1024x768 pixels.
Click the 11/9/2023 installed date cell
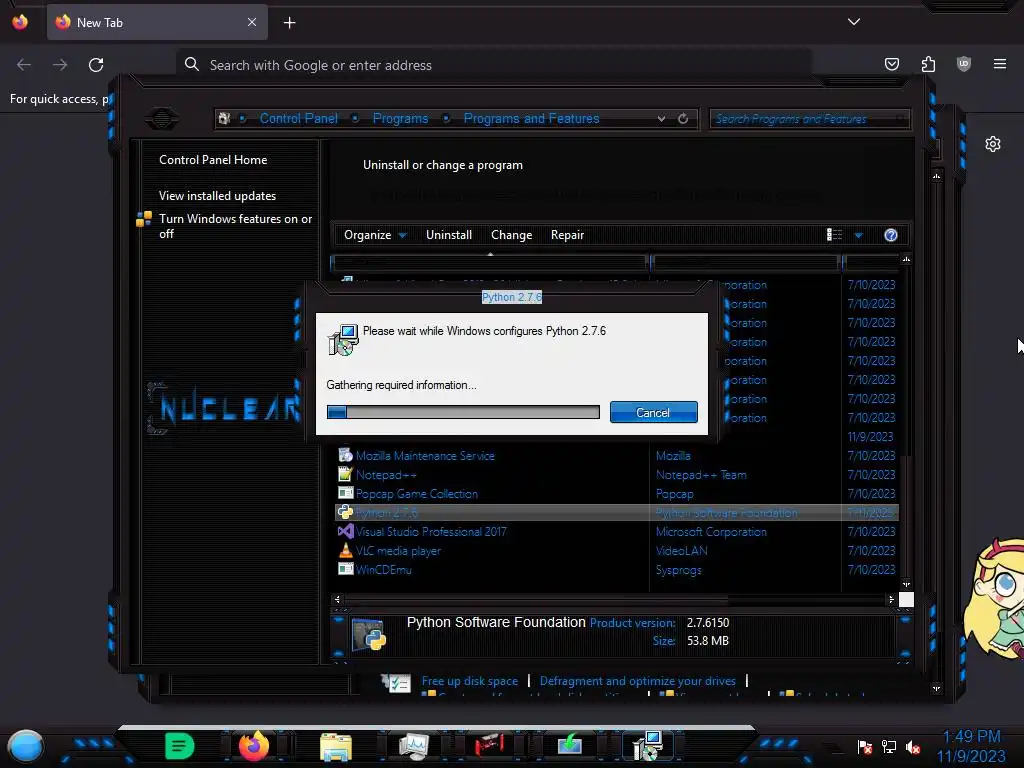point(870,437)
